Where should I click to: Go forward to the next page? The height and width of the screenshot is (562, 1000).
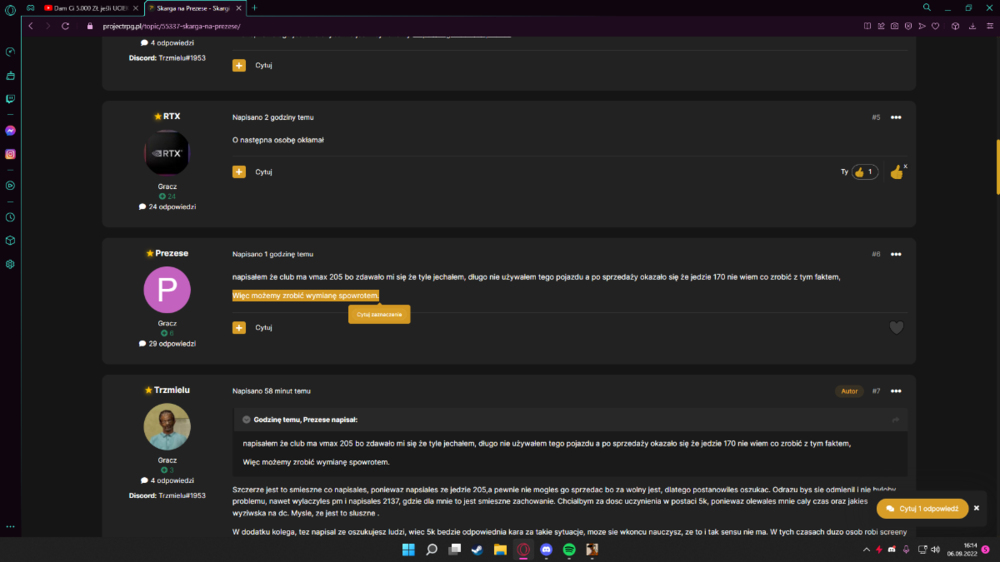tap(48, 26)
